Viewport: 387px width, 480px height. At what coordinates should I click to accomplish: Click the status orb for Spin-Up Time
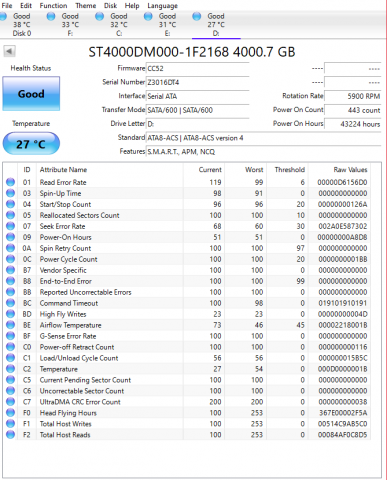coord(11,193)
